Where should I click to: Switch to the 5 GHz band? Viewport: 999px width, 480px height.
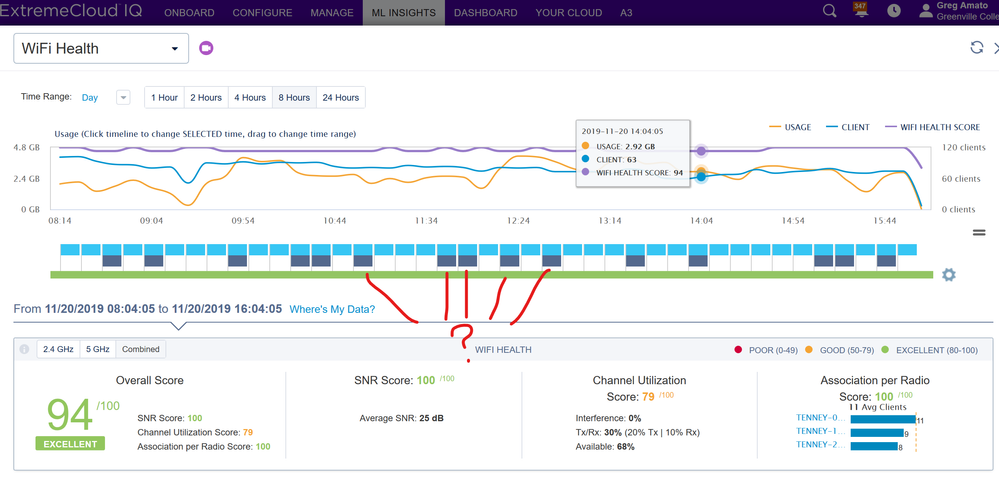[x=97, y=349]
